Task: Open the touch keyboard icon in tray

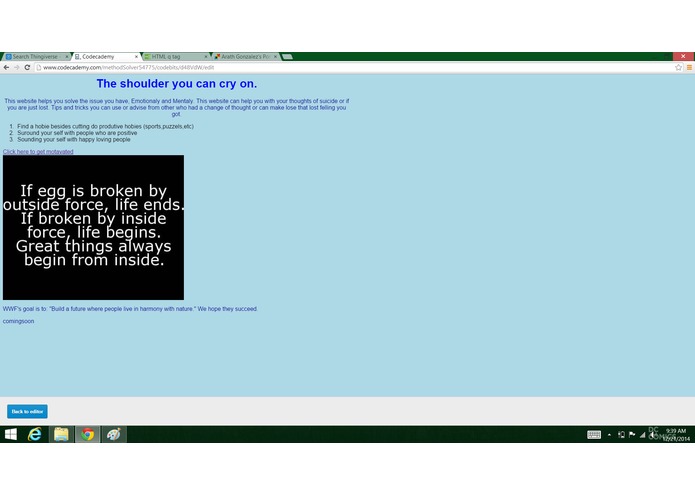Action: [x=594, y=435]
